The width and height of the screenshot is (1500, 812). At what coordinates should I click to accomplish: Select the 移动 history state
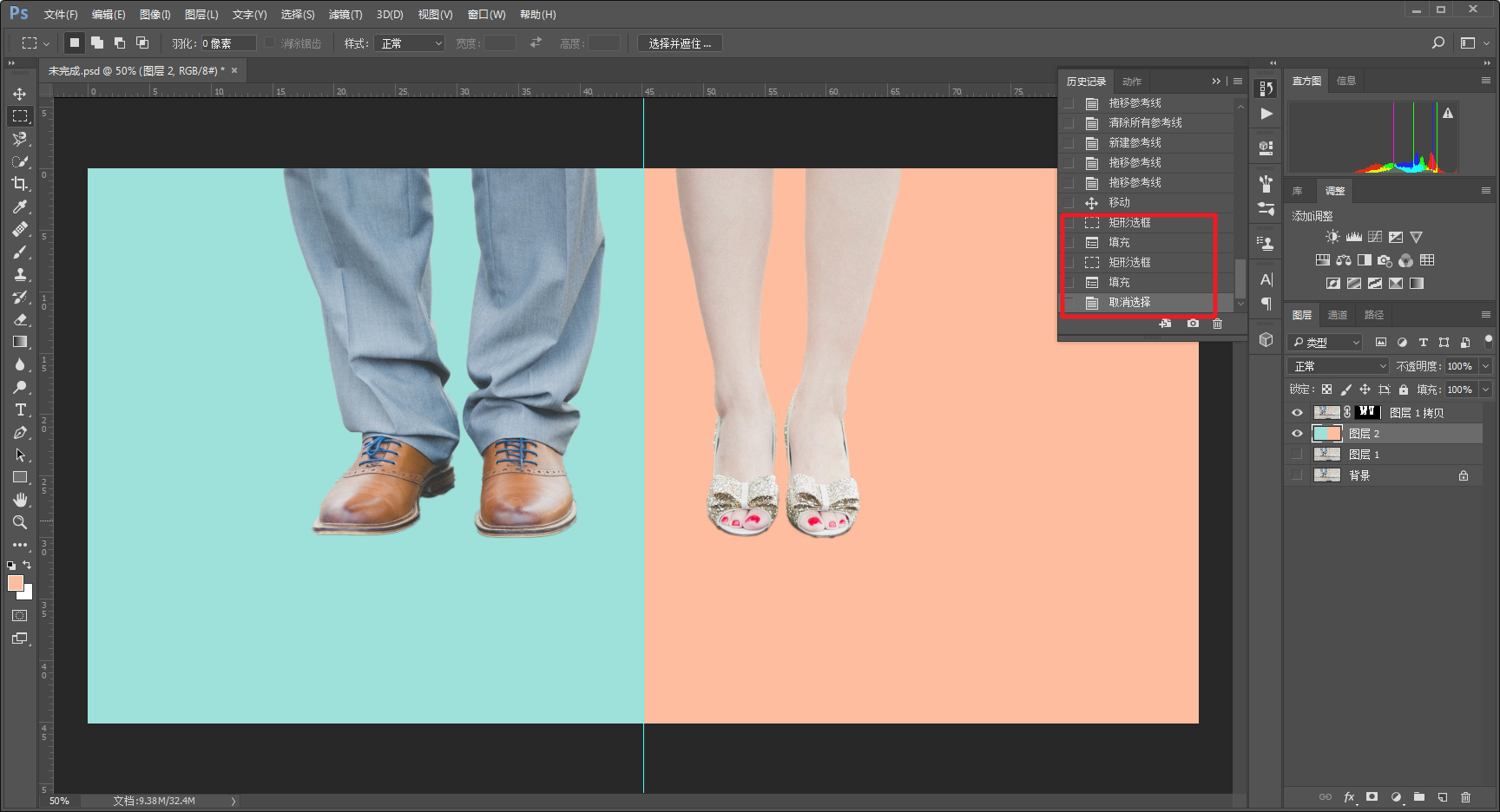pos(1119,202)
